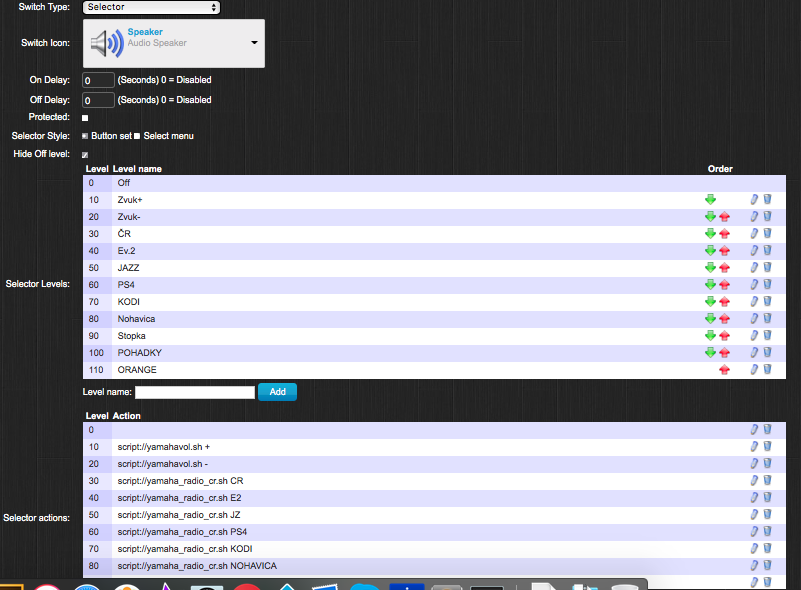Choose Button set selector style
This screenshot has width=801, height=590.
click(85, 136)
